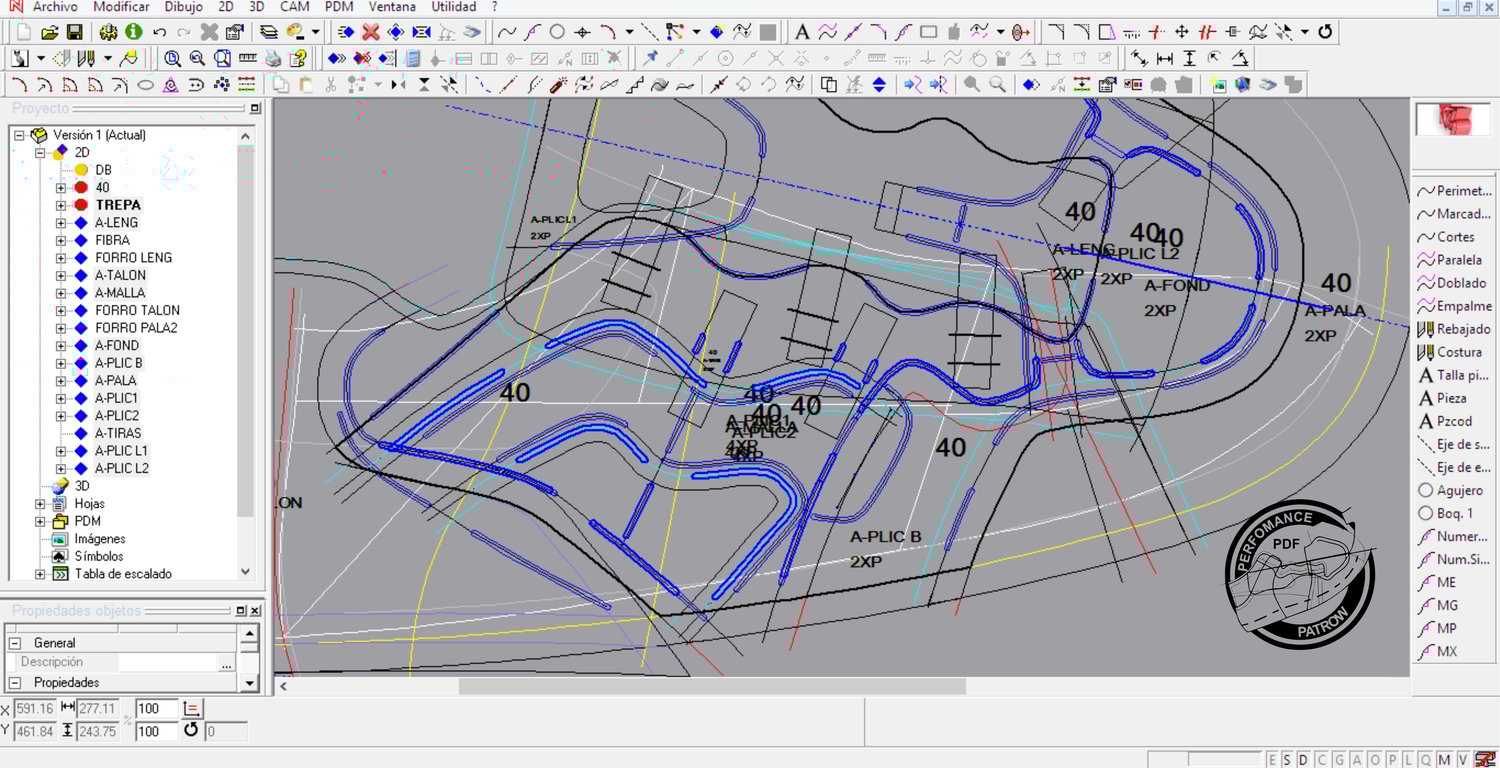Select the Perimet... line type

point(1454,191)
